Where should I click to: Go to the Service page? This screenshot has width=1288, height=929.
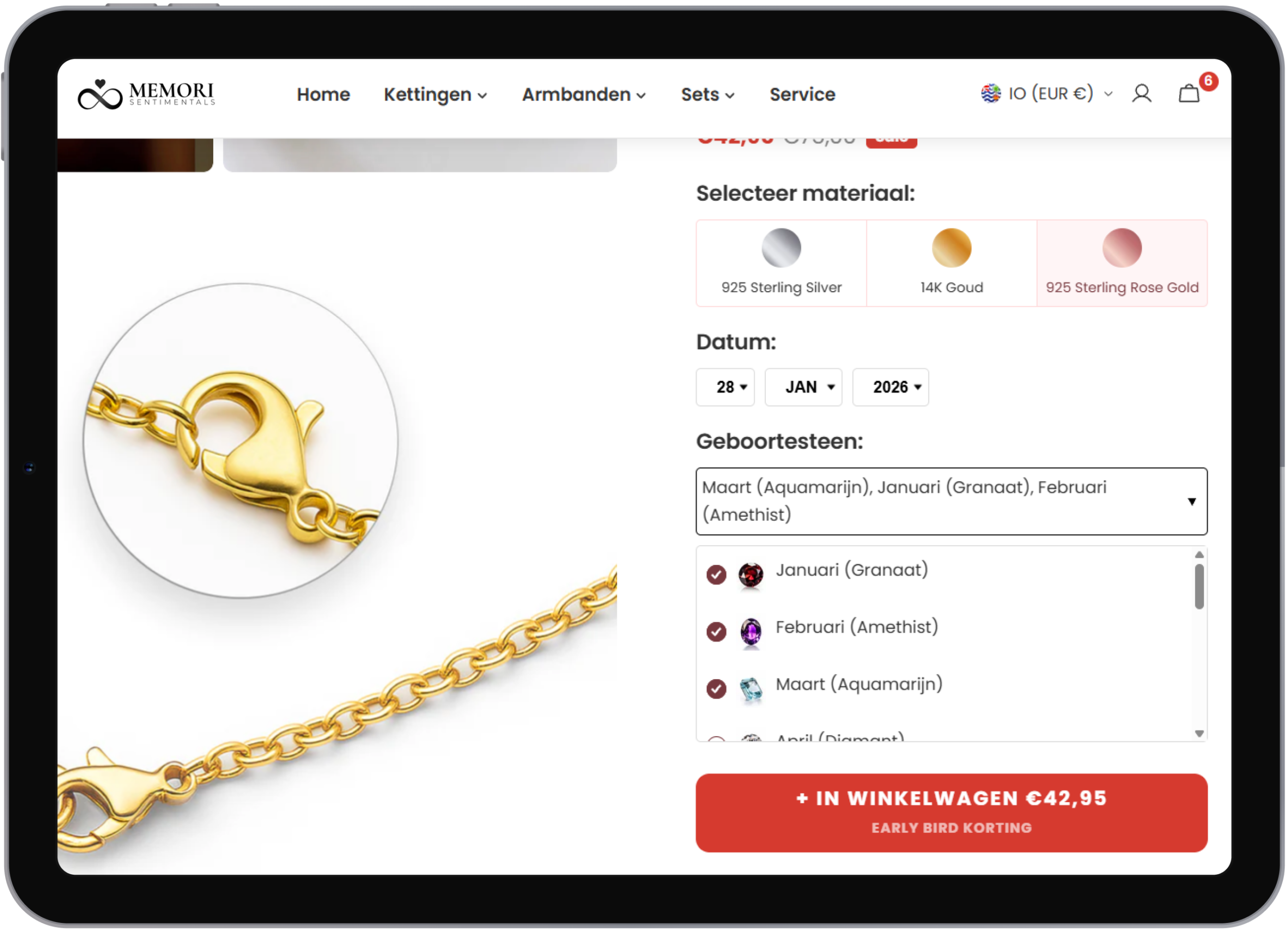[x=802, y=94]
